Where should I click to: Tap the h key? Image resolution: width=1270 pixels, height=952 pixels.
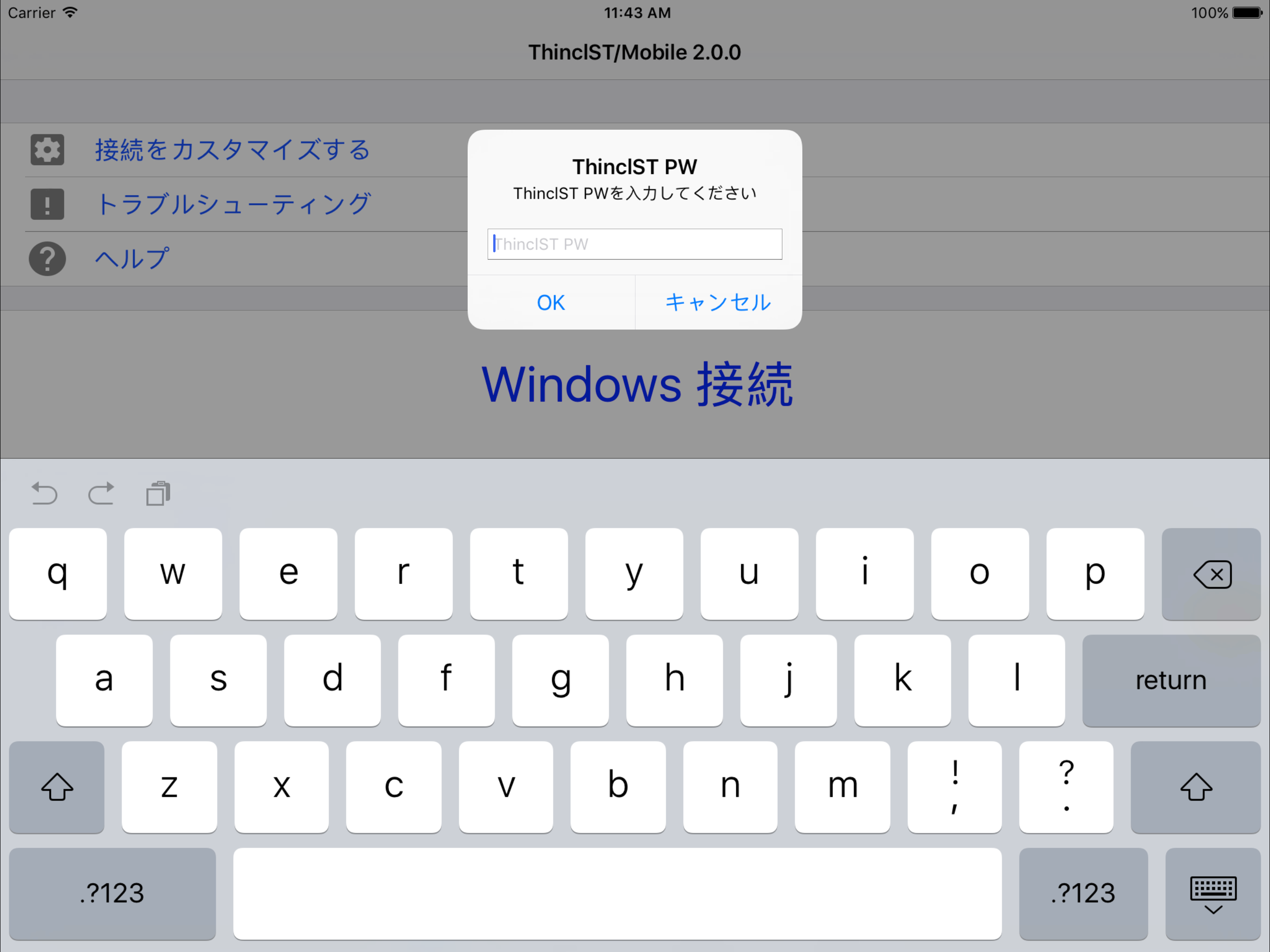click(x=675, y=681)
